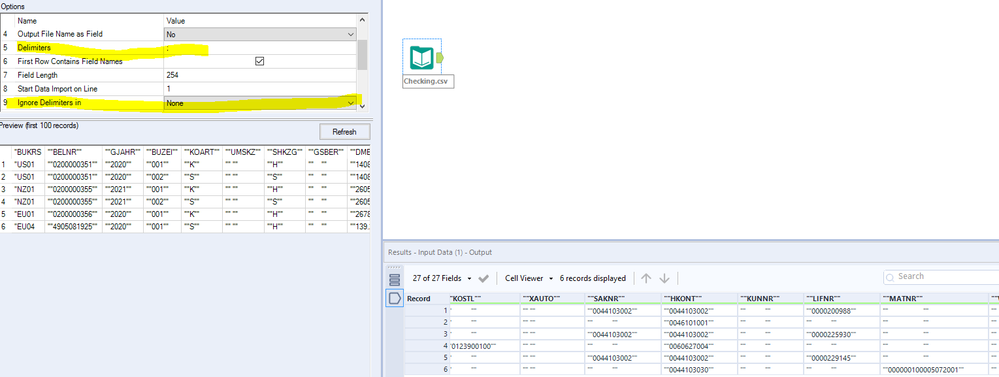Click the KUNNR results column header
999x377 pixels.
771,298
